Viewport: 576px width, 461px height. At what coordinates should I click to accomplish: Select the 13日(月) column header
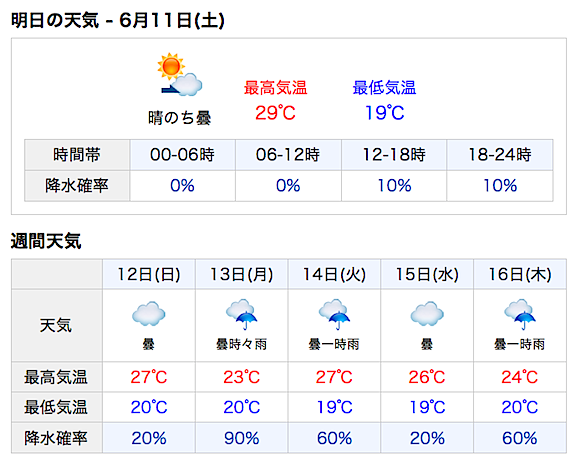pyautogui.click(x=242, y=274)
